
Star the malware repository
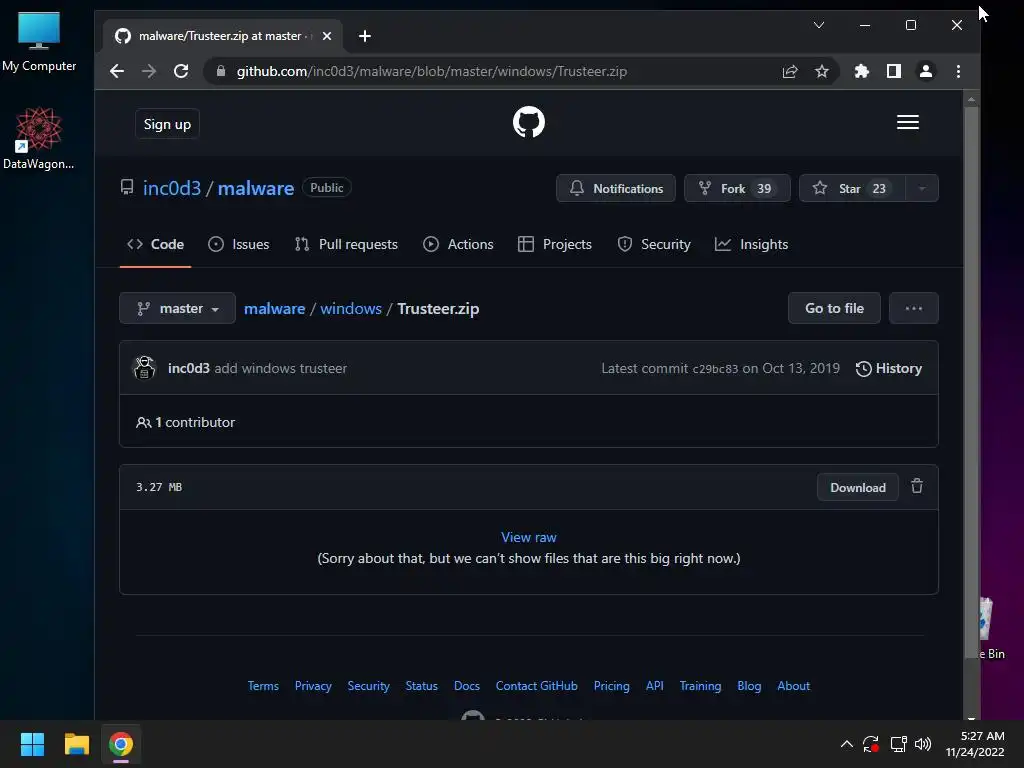pyautogui.click(x=852, y=188)
